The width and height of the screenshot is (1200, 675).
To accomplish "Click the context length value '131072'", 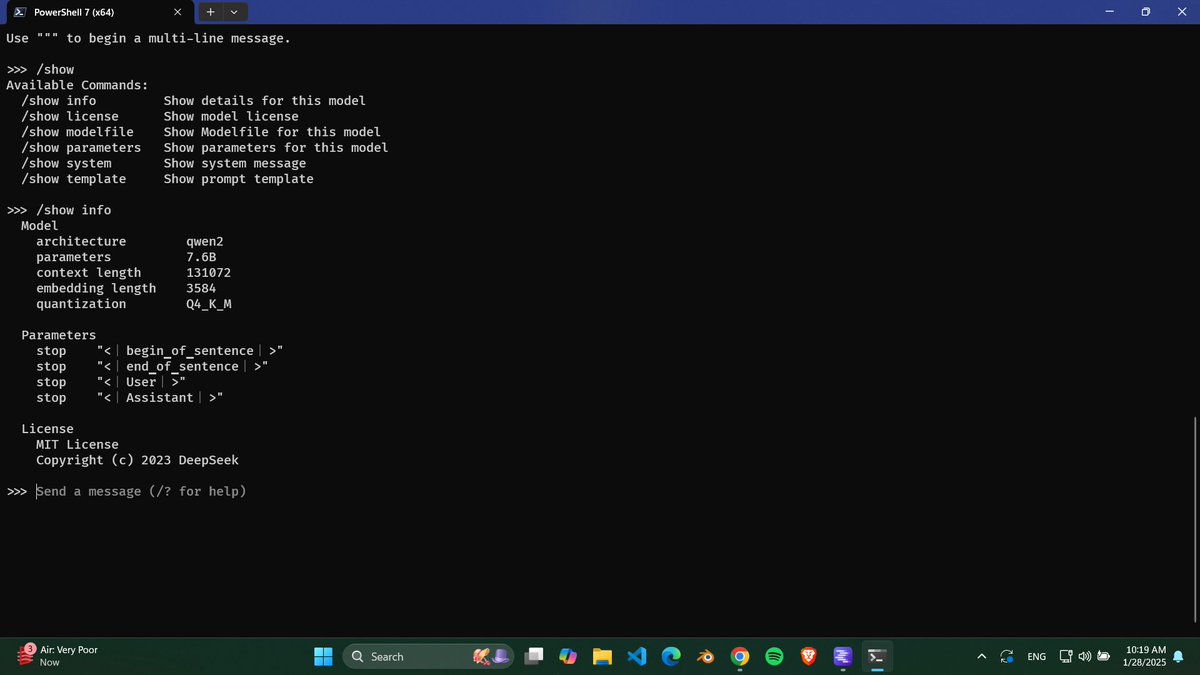I will pos(208,272).
